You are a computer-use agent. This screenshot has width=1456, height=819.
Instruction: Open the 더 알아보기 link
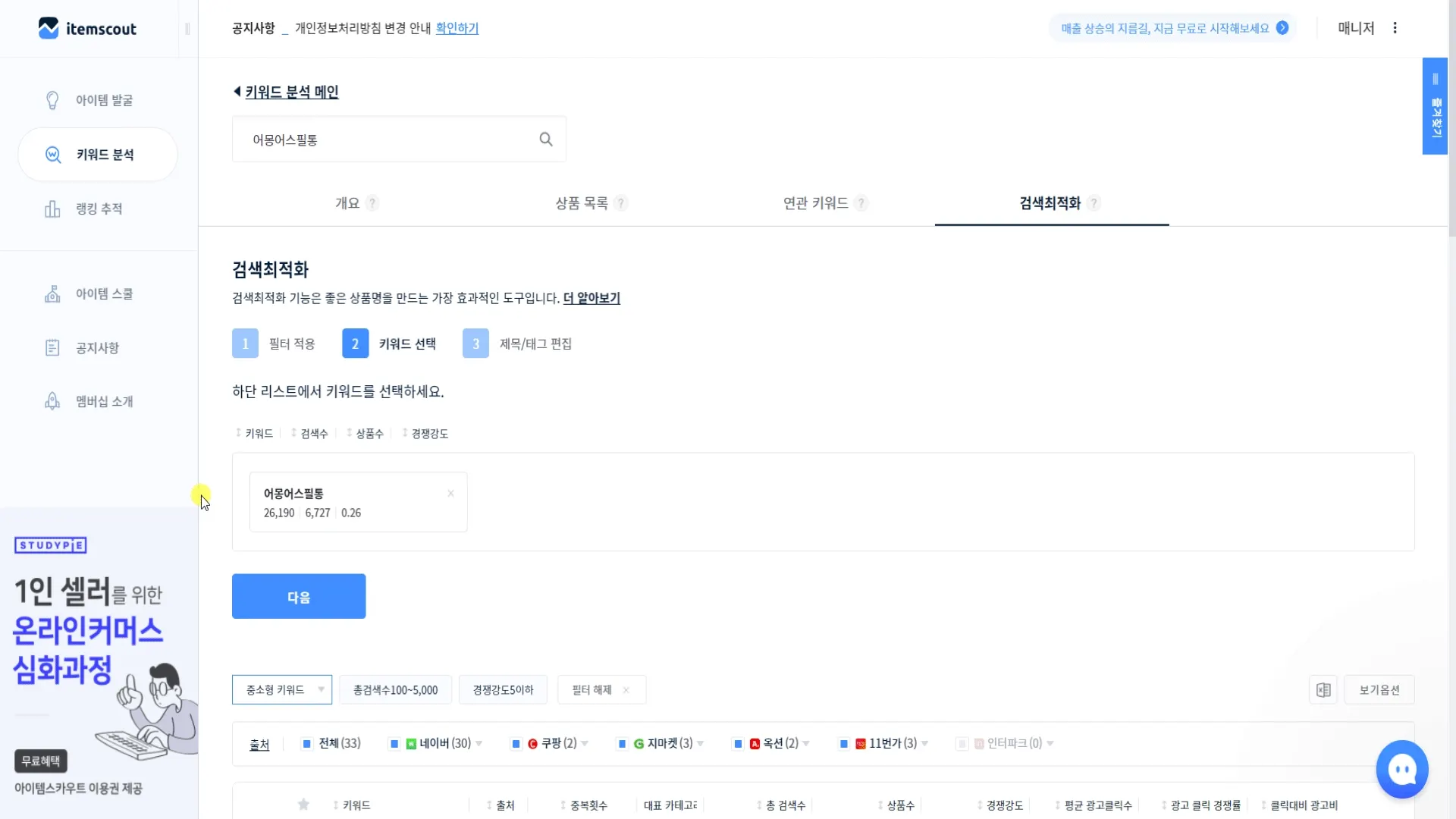591,298
